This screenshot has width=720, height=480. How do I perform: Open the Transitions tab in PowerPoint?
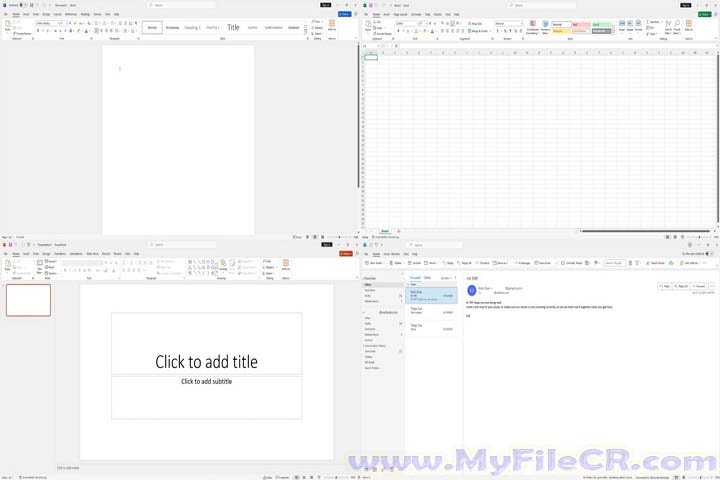tap(60, 254)
